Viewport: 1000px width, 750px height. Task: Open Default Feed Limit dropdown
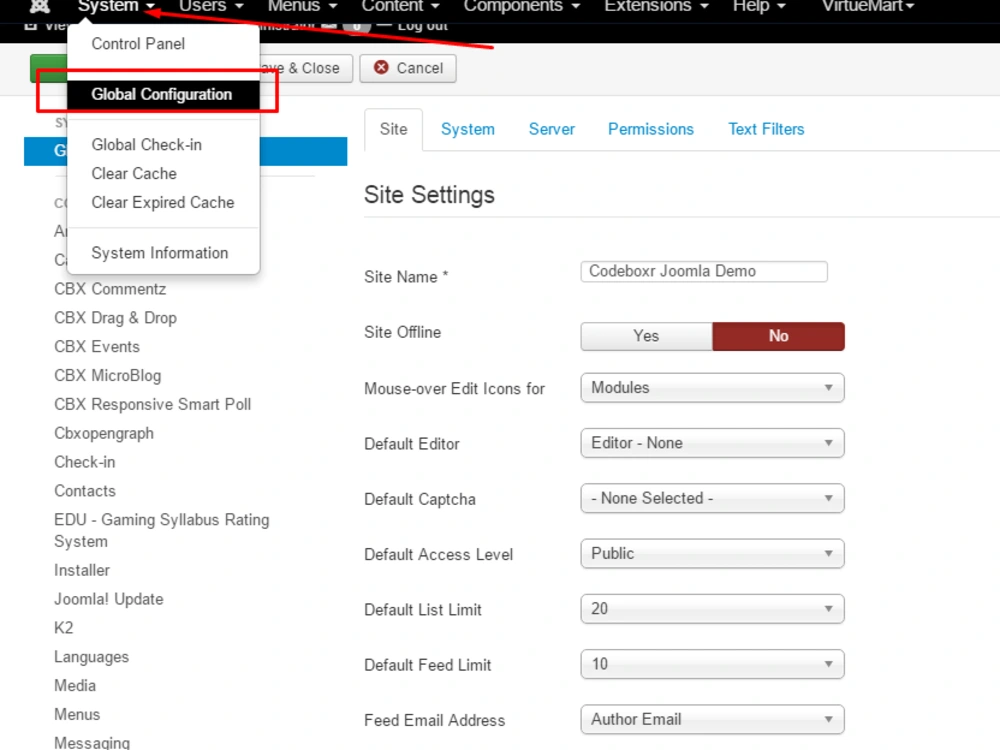[x=712, y=664]
